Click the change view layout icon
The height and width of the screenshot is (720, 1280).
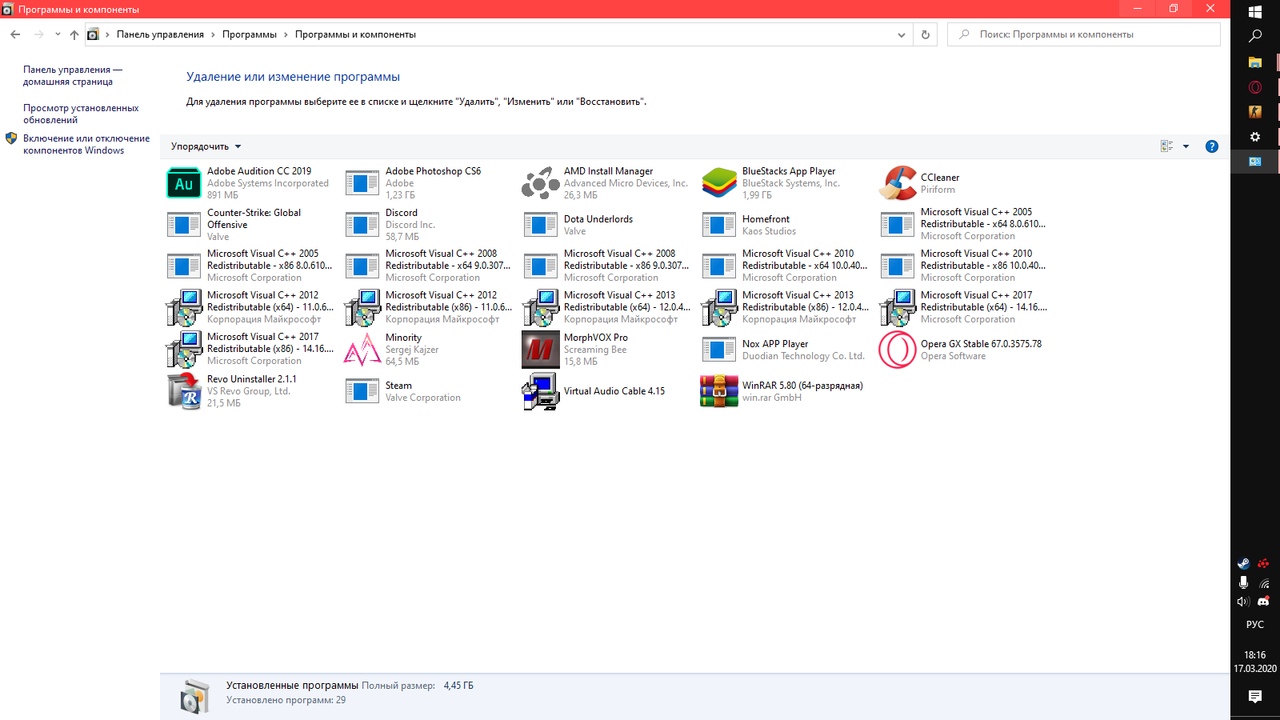click(x=1166, y=146)
